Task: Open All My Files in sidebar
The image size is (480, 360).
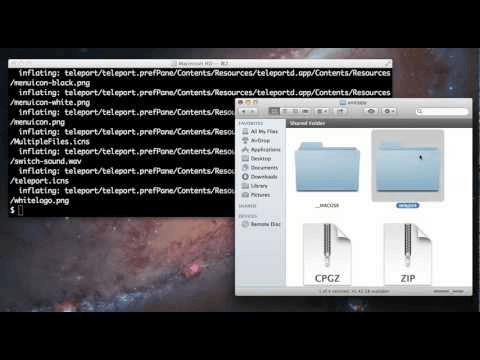Action: tap(260, 131)
